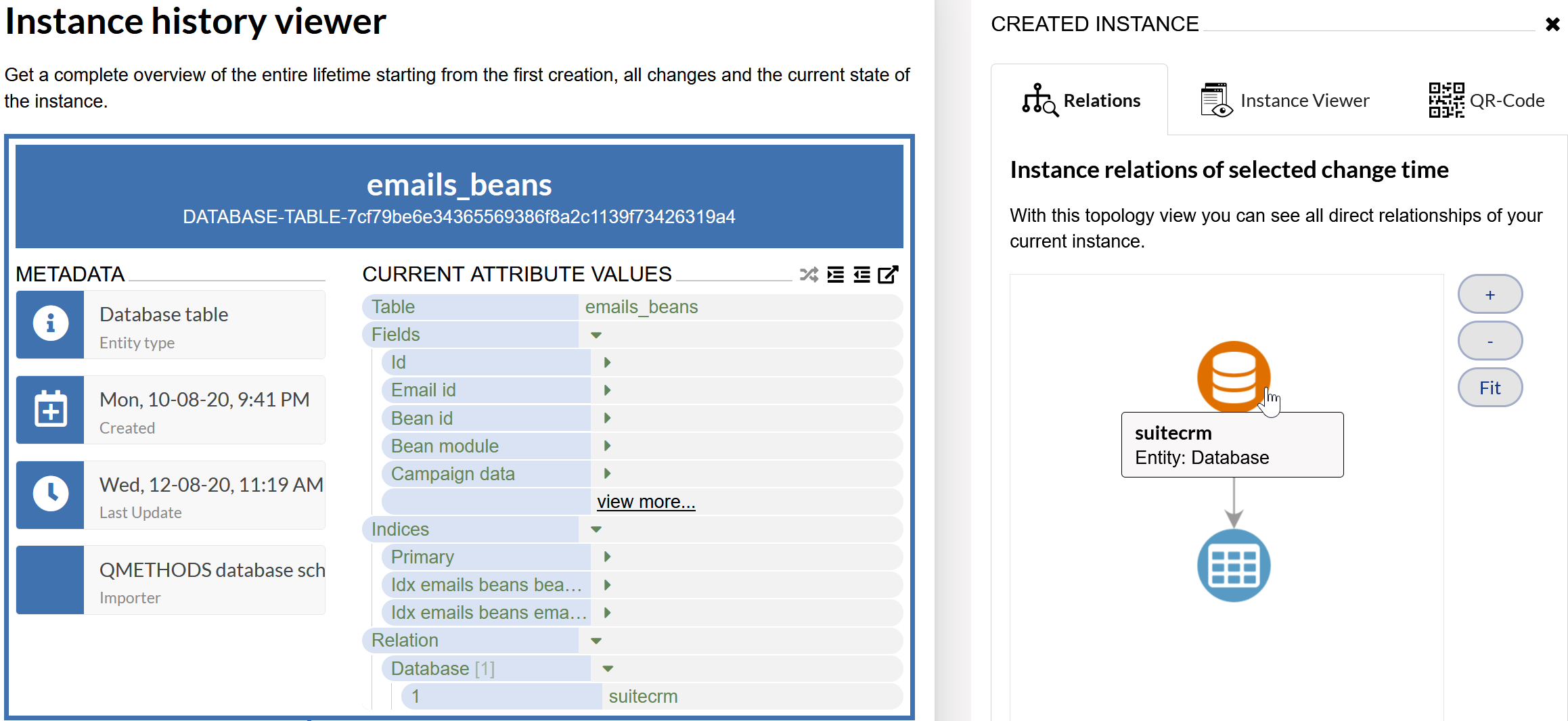Expand the Bean module field
Screen dimensions: 1568x721
point(607,446)
